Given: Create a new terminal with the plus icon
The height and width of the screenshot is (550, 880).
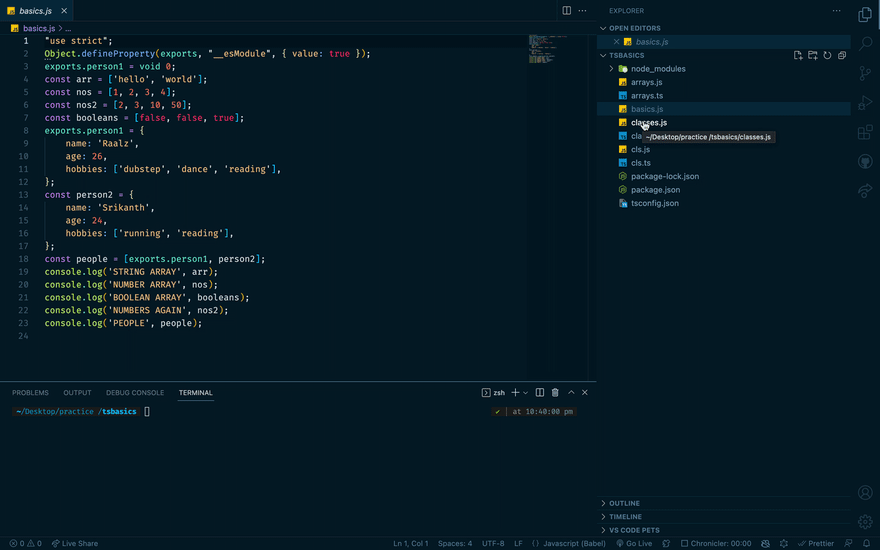Looking at the screenshot, I should point(515,392).
